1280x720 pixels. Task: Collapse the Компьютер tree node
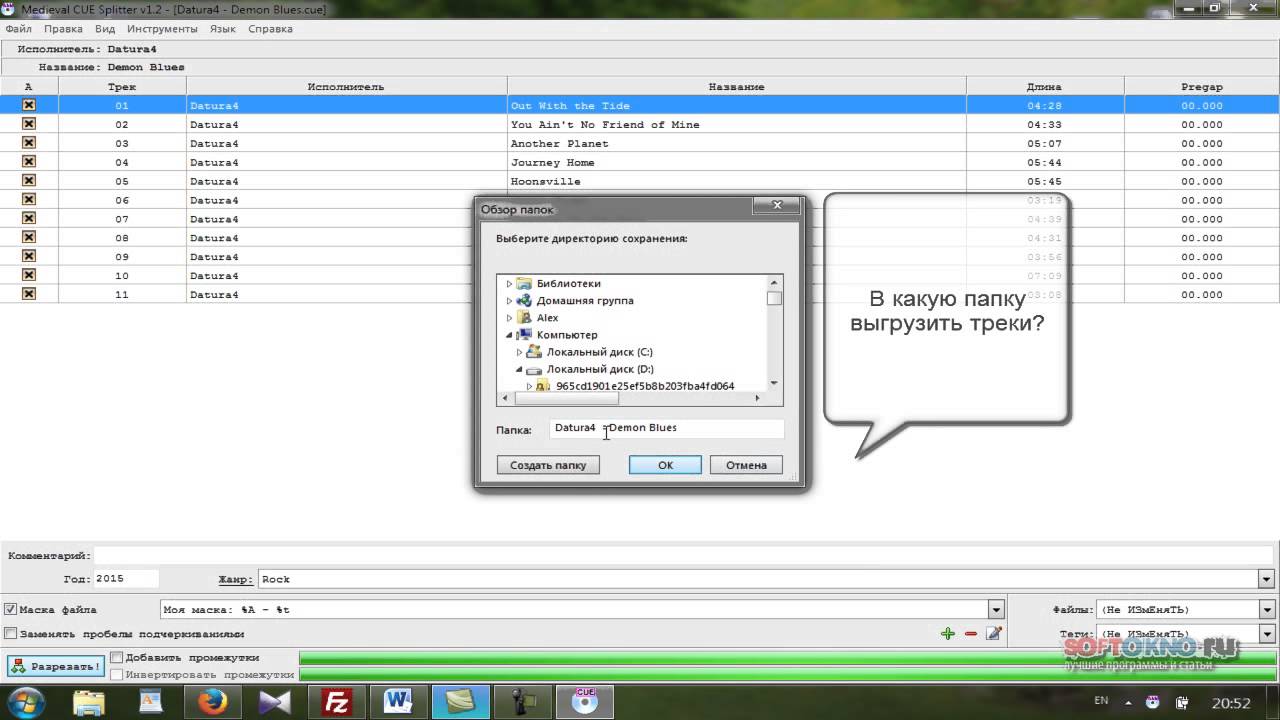coord(509,335)
